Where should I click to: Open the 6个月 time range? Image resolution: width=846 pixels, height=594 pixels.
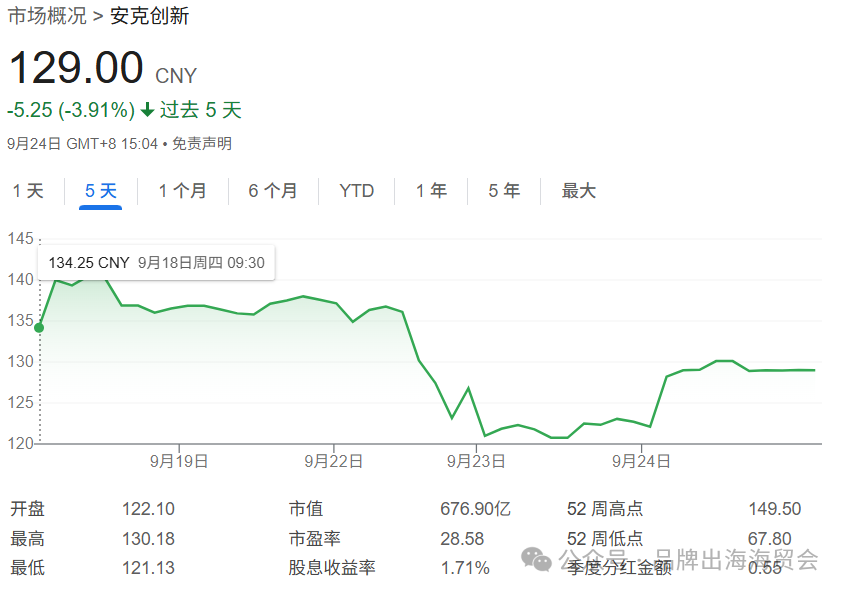click(272, 190)
